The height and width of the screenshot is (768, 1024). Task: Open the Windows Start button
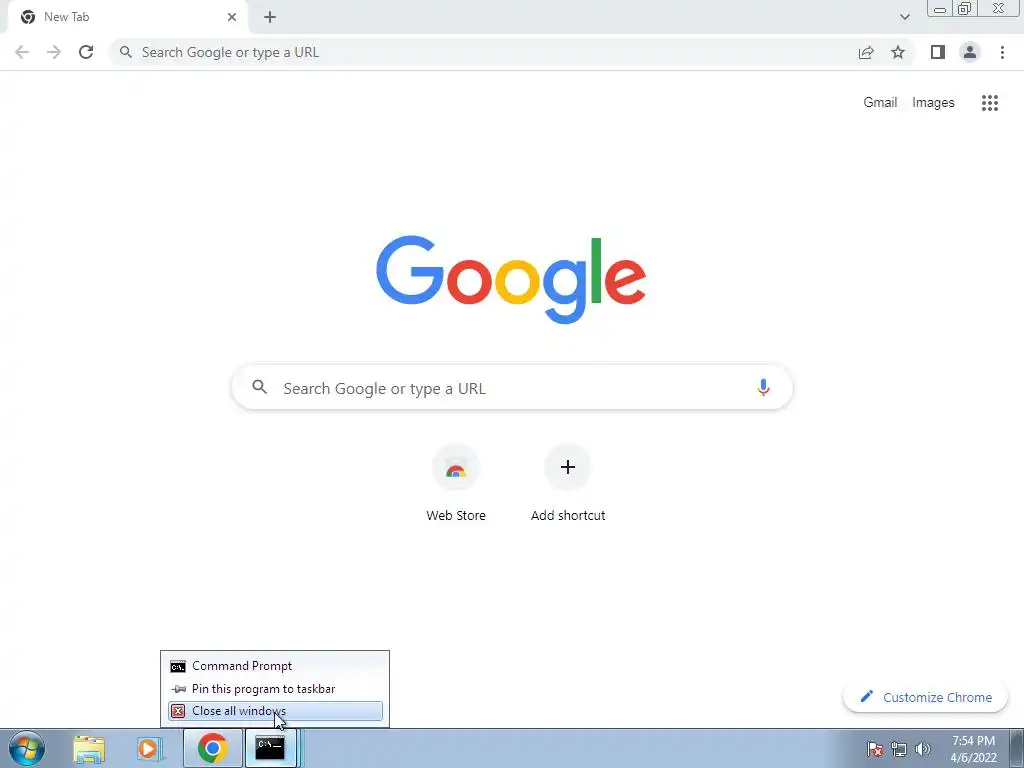pyautogui.click(x=27, y=748)
